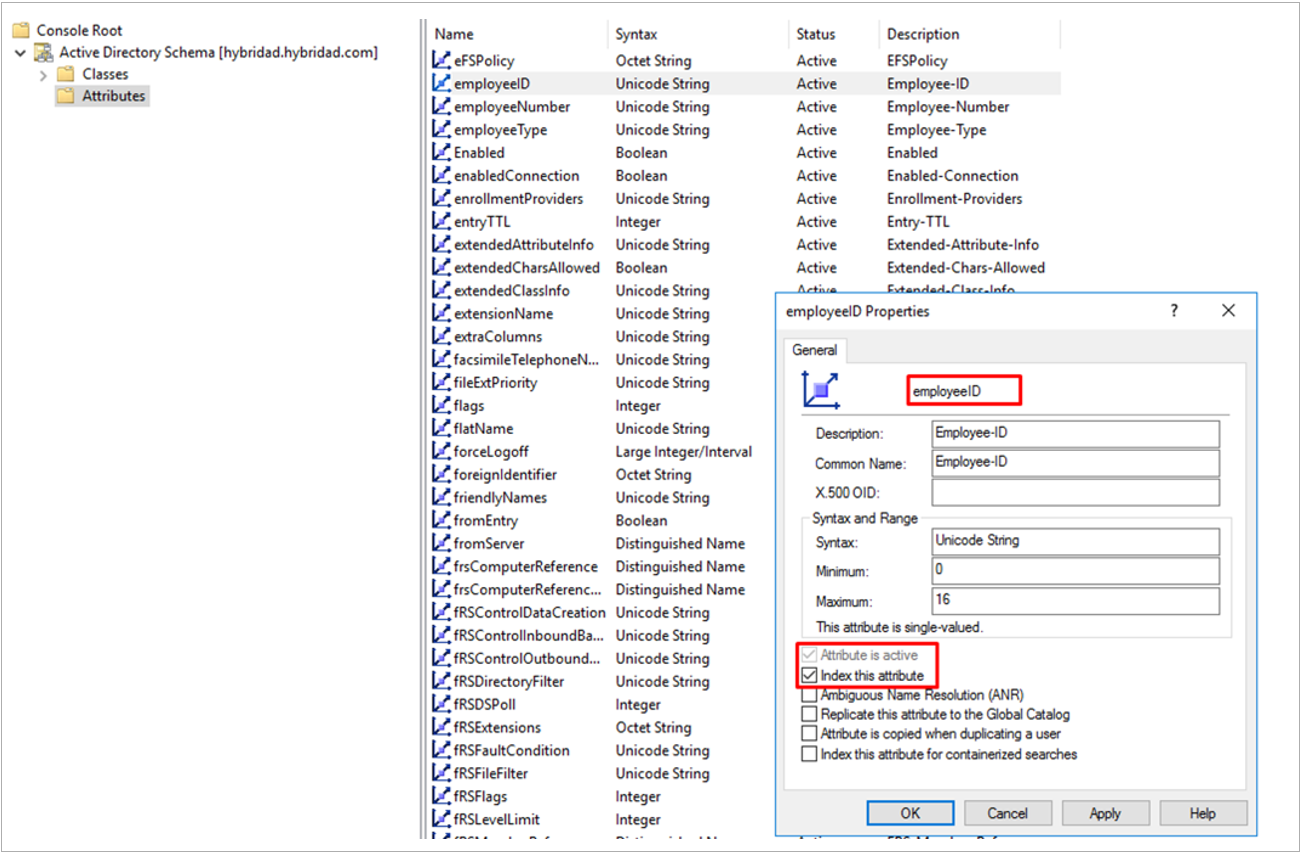Screen dimensions: 1301x852
Task: Uncheck the Index this attribute checkbox
Action: 808,675
